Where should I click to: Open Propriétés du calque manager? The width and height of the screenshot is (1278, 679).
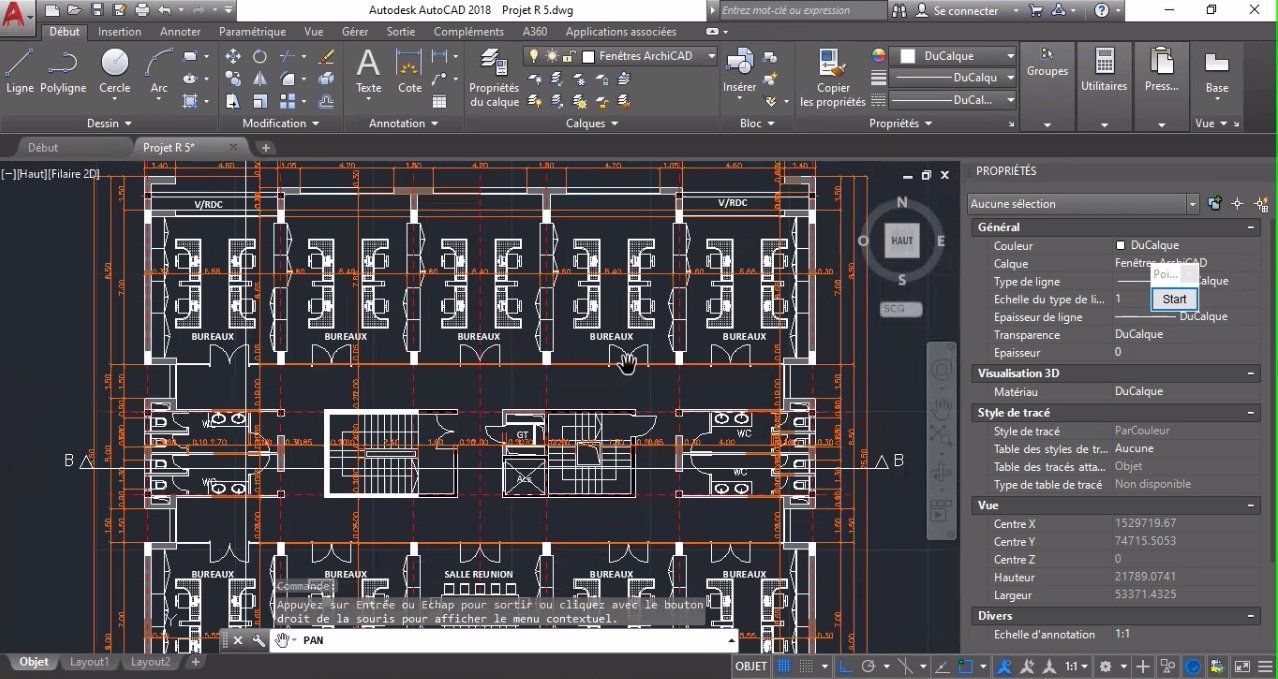point(494,78)
